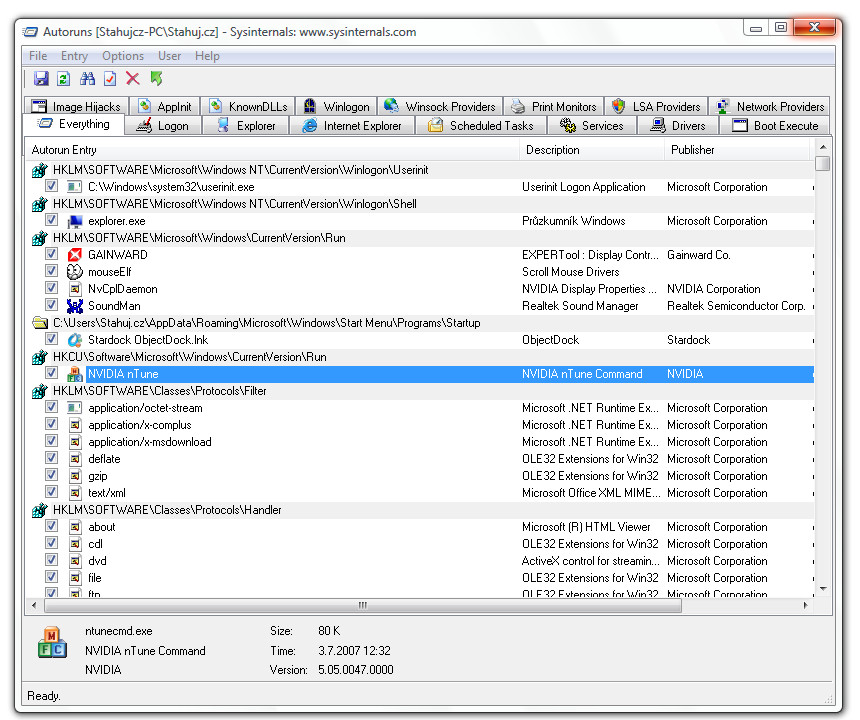
Task: Click registry icon beside Protocols\Filter key
Action: coord(39,391)
